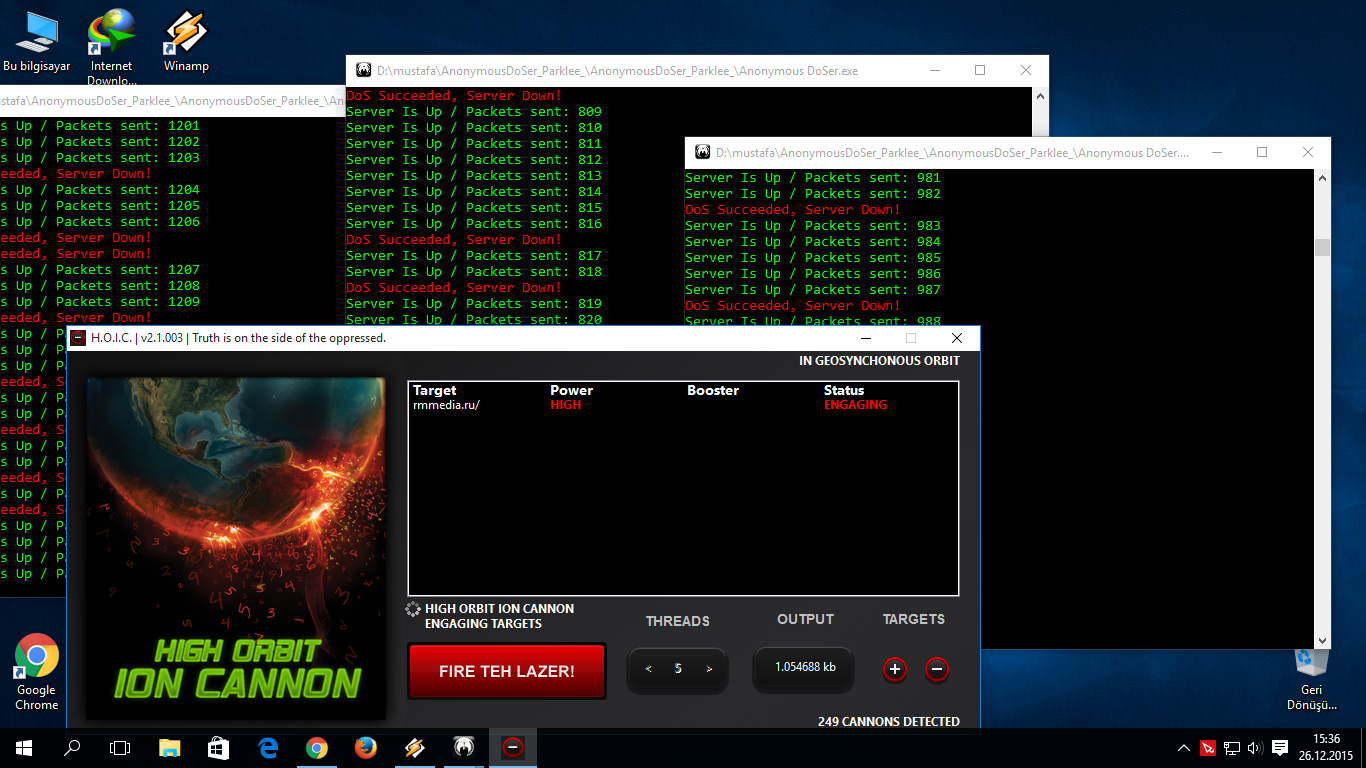Click scroll-up arrow in middle DoSer console
This screenshot has height=768, width=1366.
pyautogui.click(x=1040, y=96)
